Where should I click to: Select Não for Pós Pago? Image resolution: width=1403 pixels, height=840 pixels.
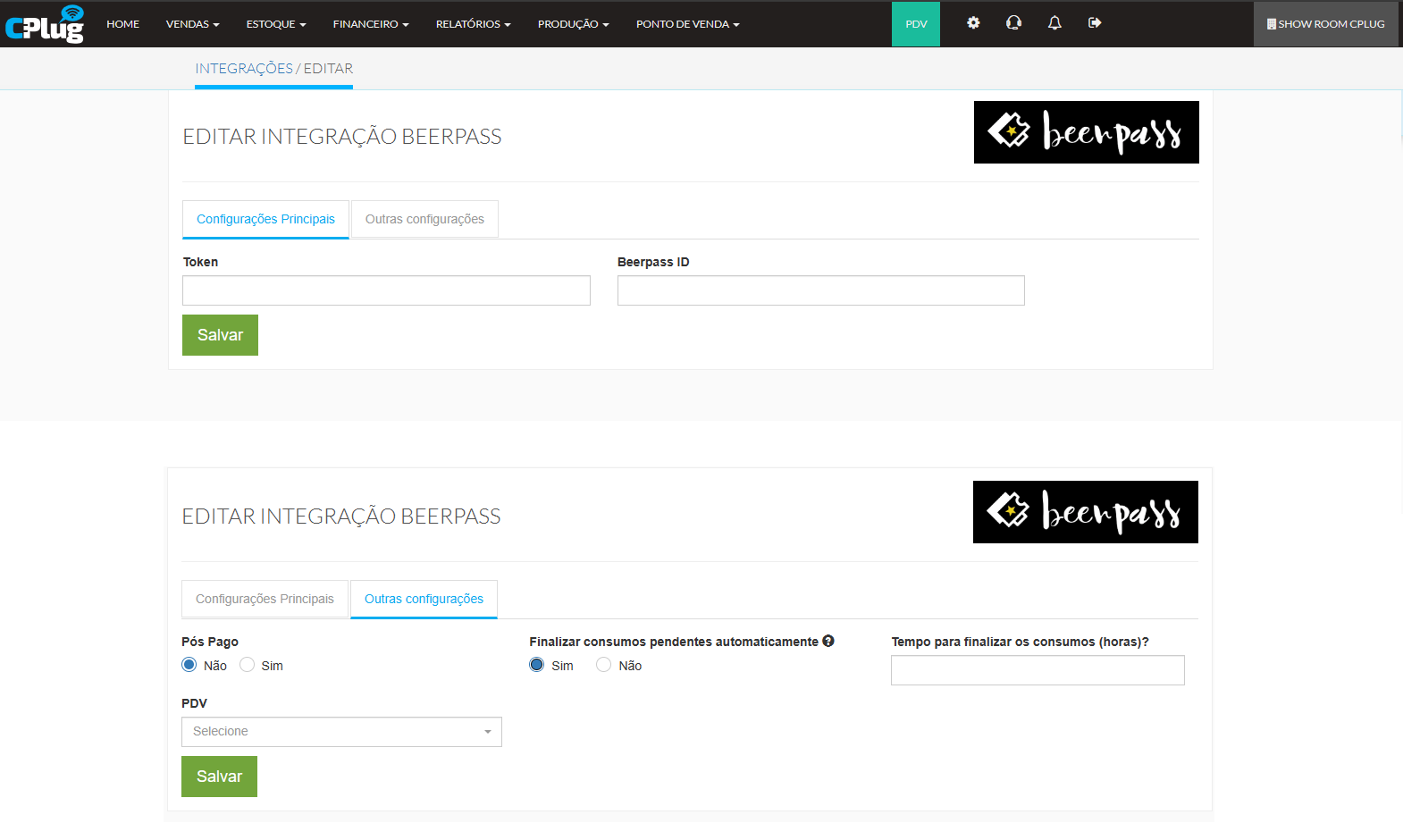(189, 665)
